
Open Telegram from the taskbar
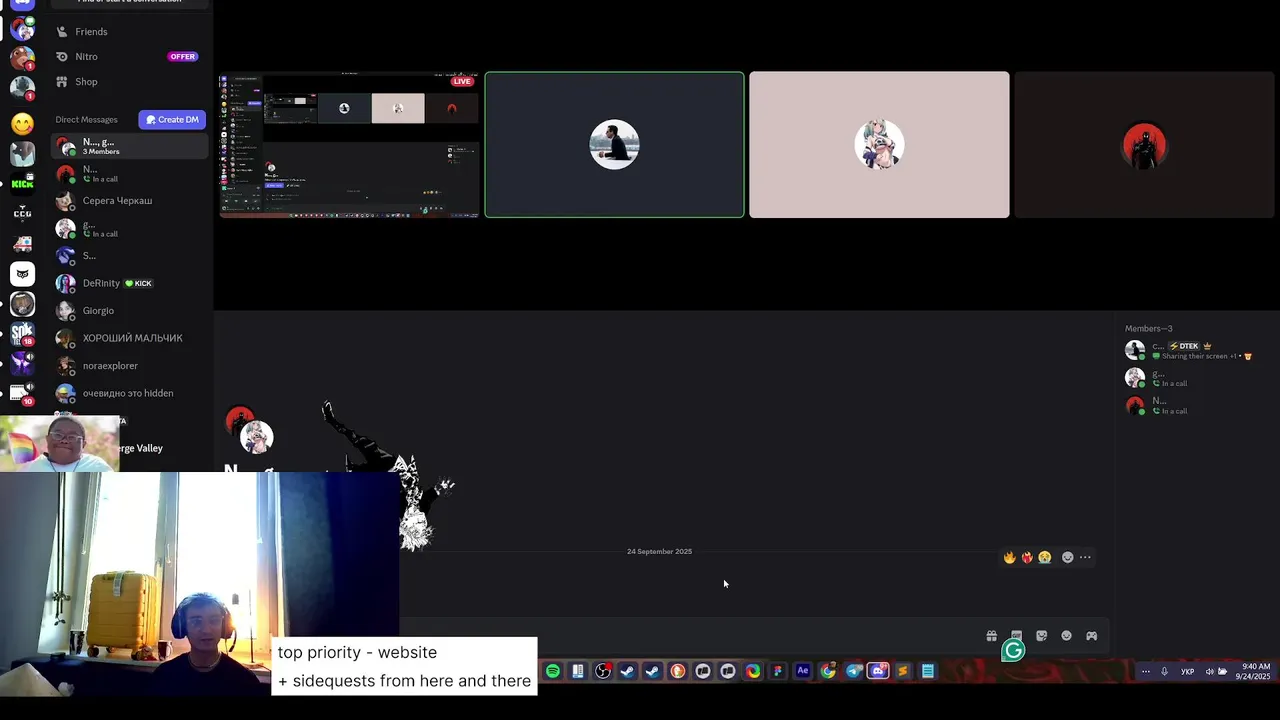(x=853, y=671)
